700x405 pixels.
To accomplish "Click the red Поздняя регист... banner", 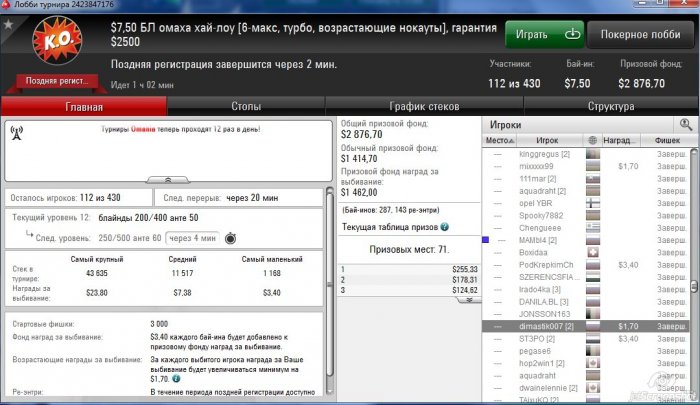I will click(57, 81).
